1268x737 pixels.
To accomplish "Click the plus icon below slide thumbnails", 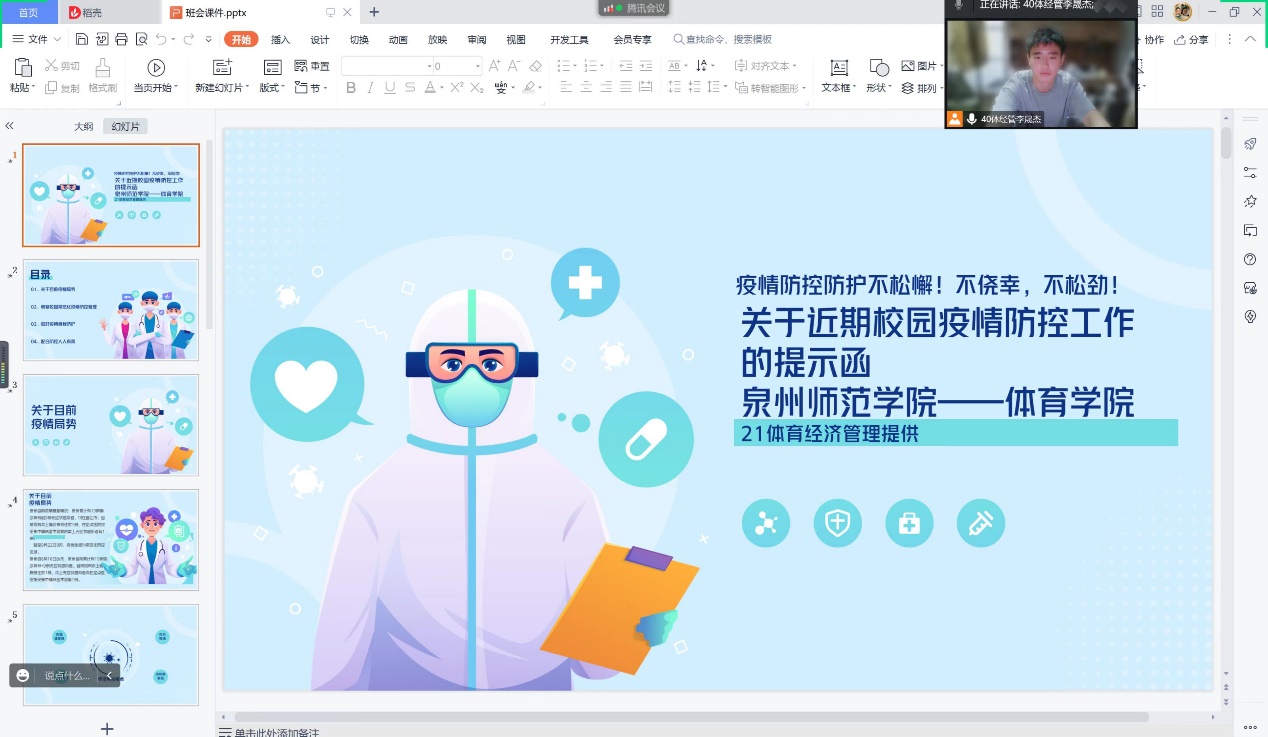I will (107, 728).
